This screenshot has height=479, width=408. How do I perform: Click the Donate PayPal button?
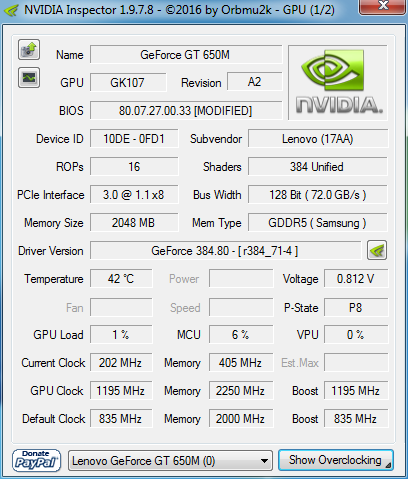tap(37, 461)
